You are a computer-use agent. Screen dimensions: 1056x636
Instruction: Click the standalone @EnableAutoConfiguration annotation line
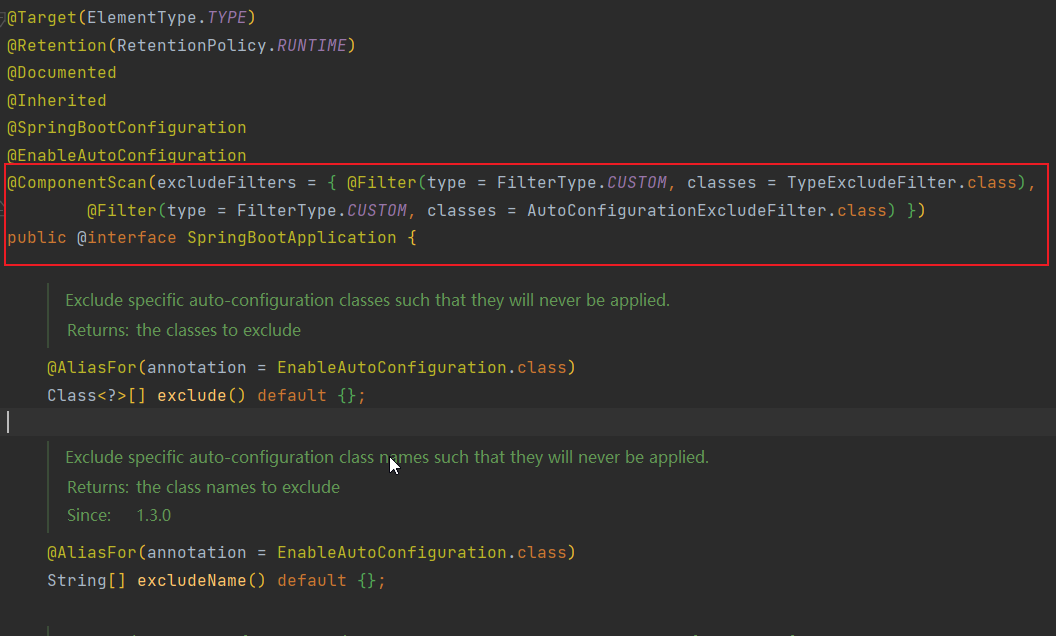(127, 156)
